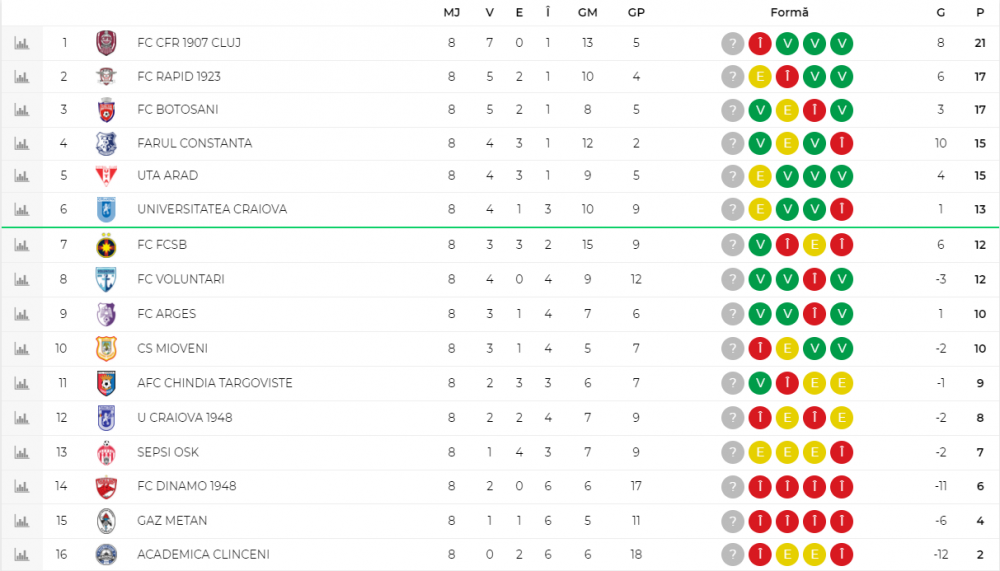Click the last red form badge in Sepsi OSK row
This screenshot has height=571, width=1000.
click(x=841, y=453)
